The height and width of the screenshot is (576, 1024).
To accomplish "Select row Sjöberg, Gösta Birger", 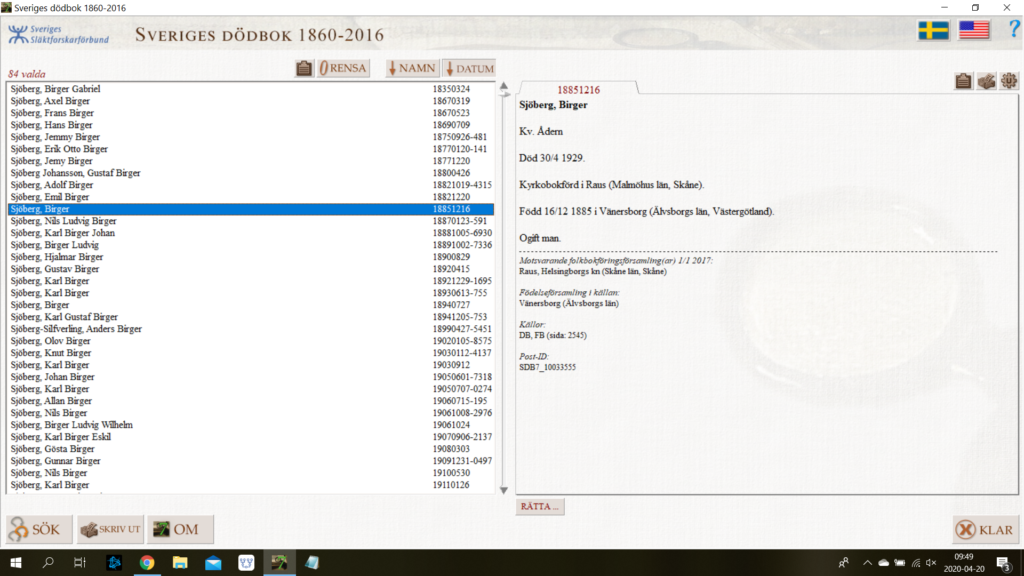I will (x=251, y=449).
